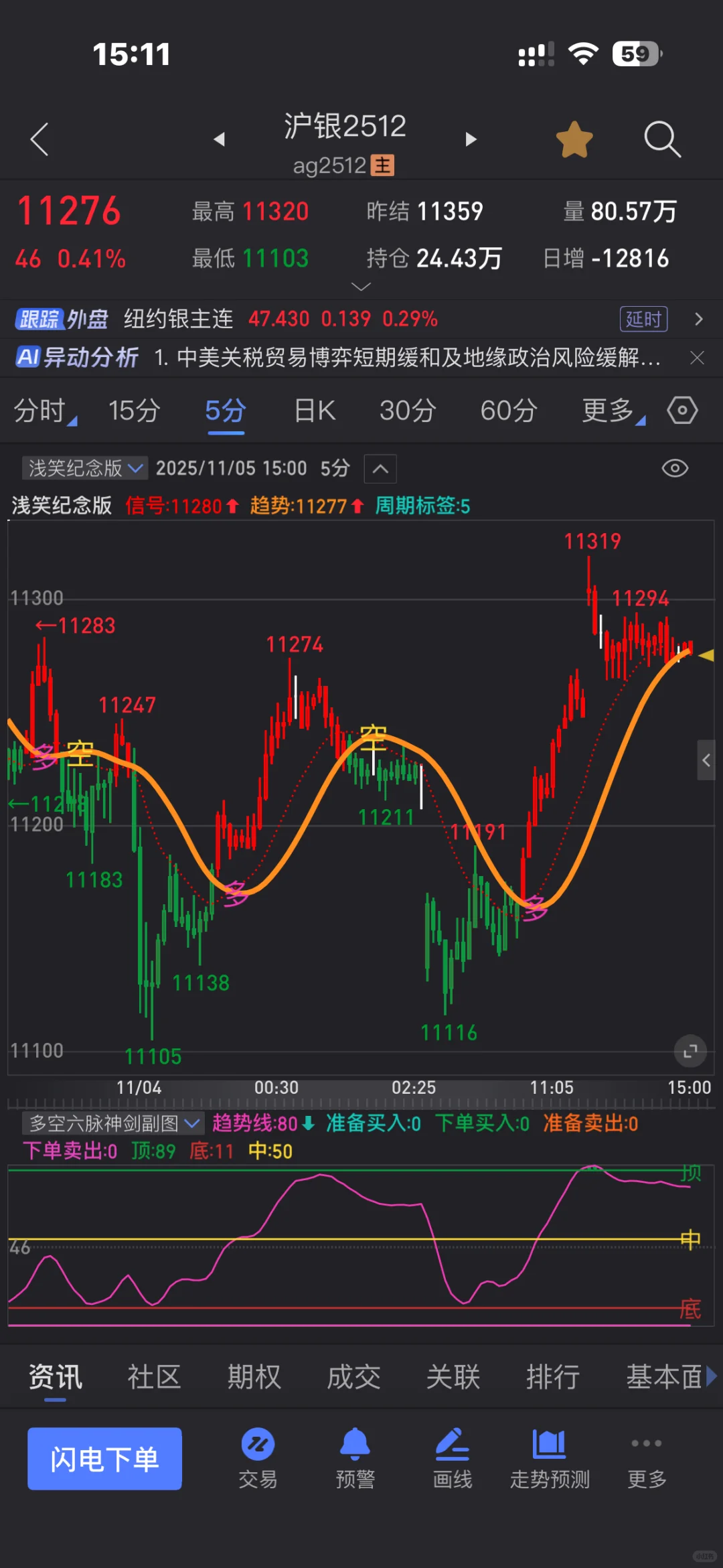723x1568 pixels.
Task: Select the 5分 period tab
Action: pos(226,411)
